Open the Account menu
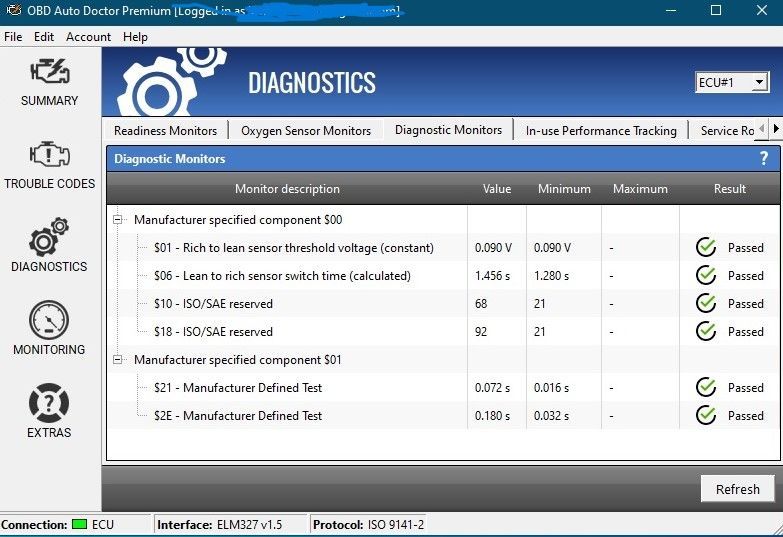This screenshot has width=783, height=537. [88, 36]
